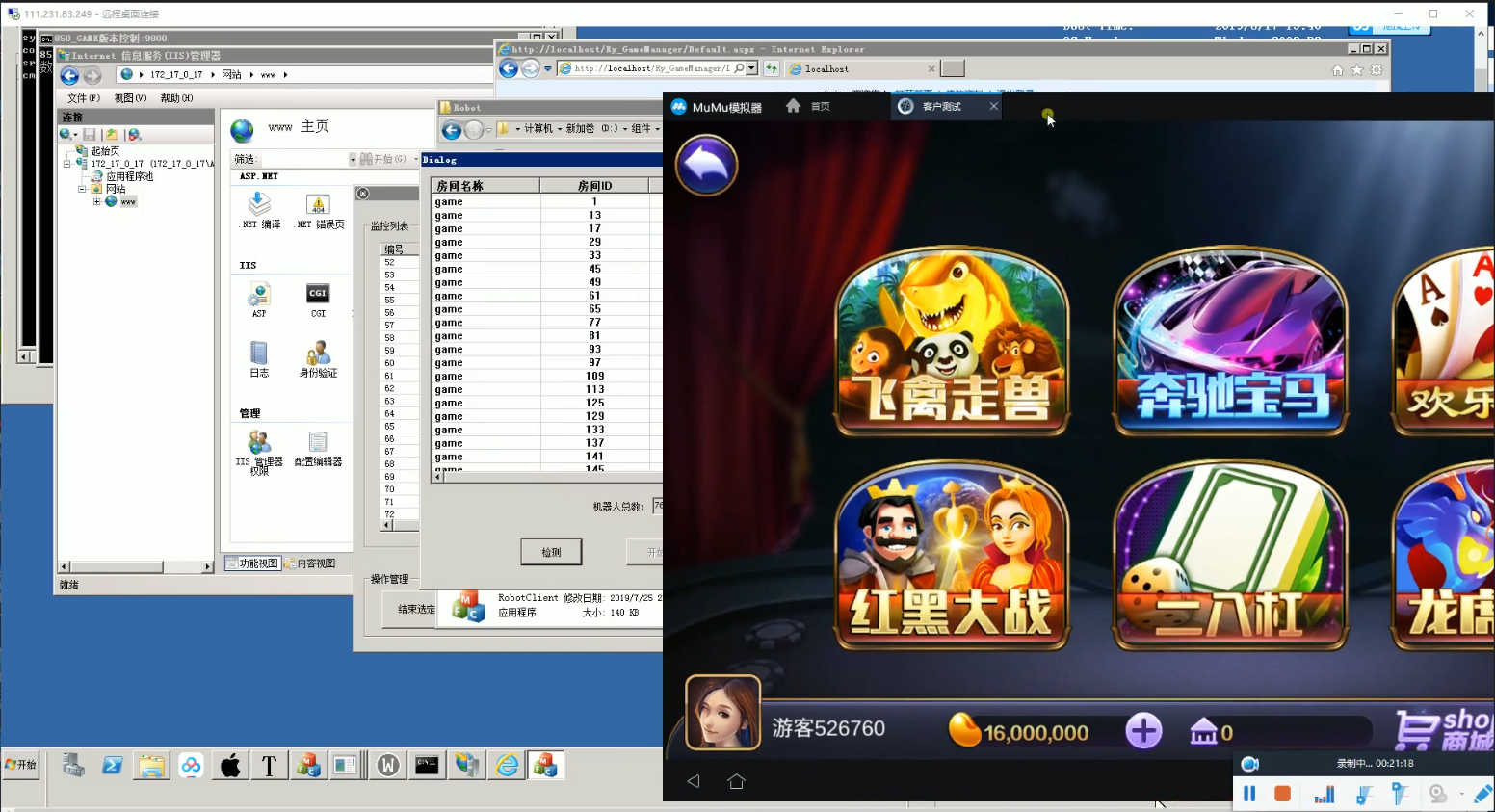Open the 筛选 filter dropdown

(353, 159)
